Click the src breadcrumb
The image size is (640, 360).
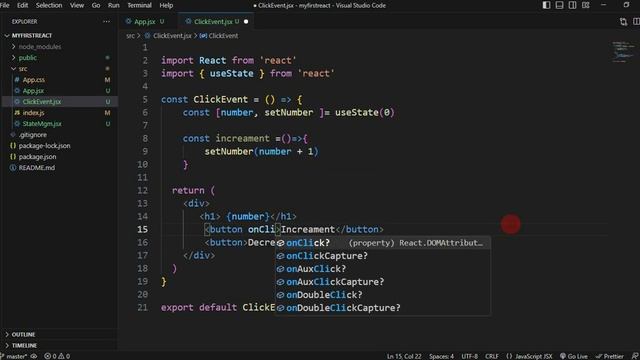[130, 36]
